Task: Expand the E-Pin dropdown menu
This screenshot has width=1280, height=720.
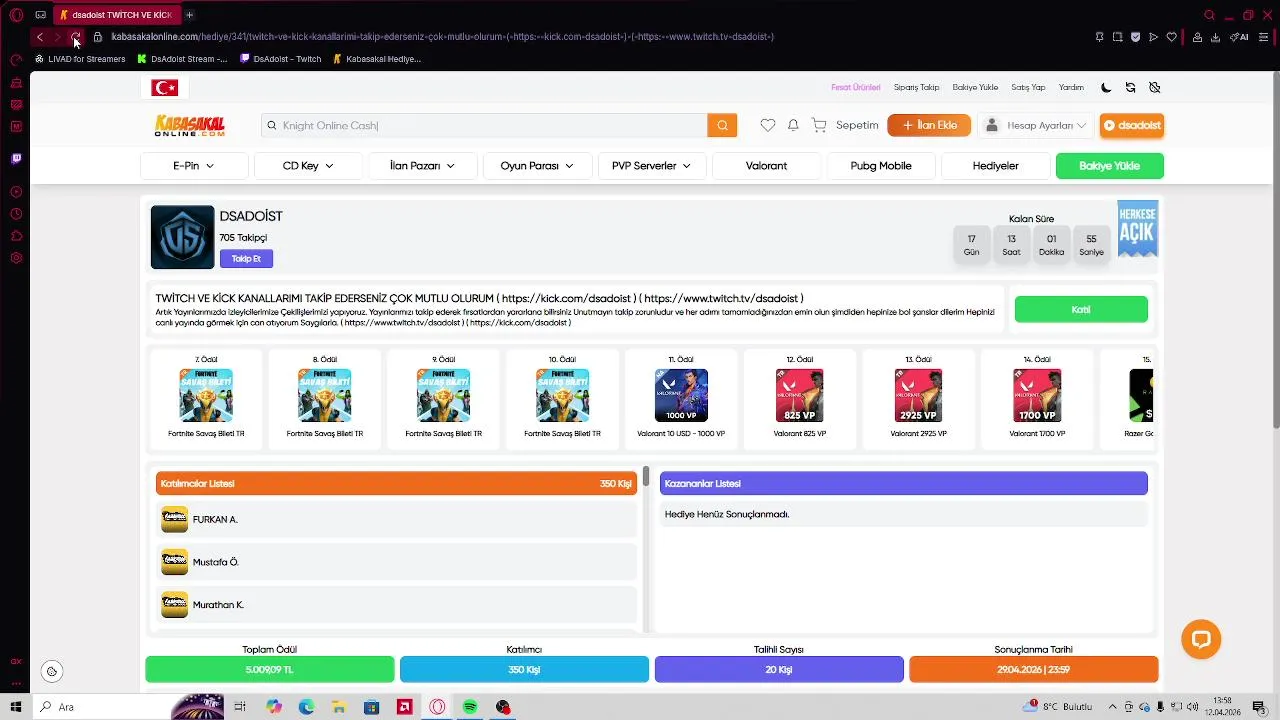Action: click(x=194, y=166)
